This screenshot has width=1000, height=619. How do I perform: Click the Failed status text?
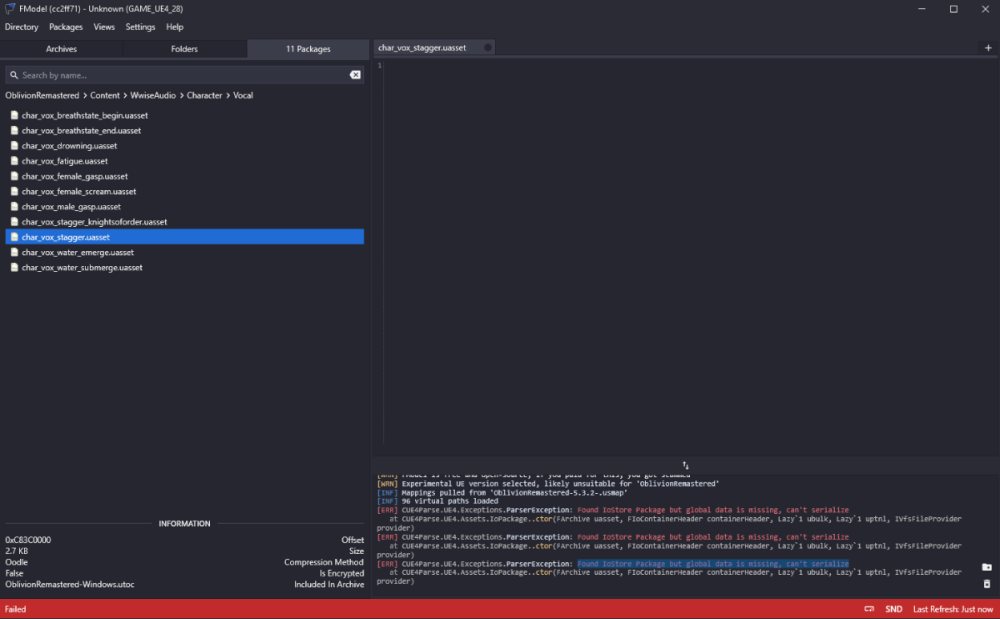click(15, 609)
